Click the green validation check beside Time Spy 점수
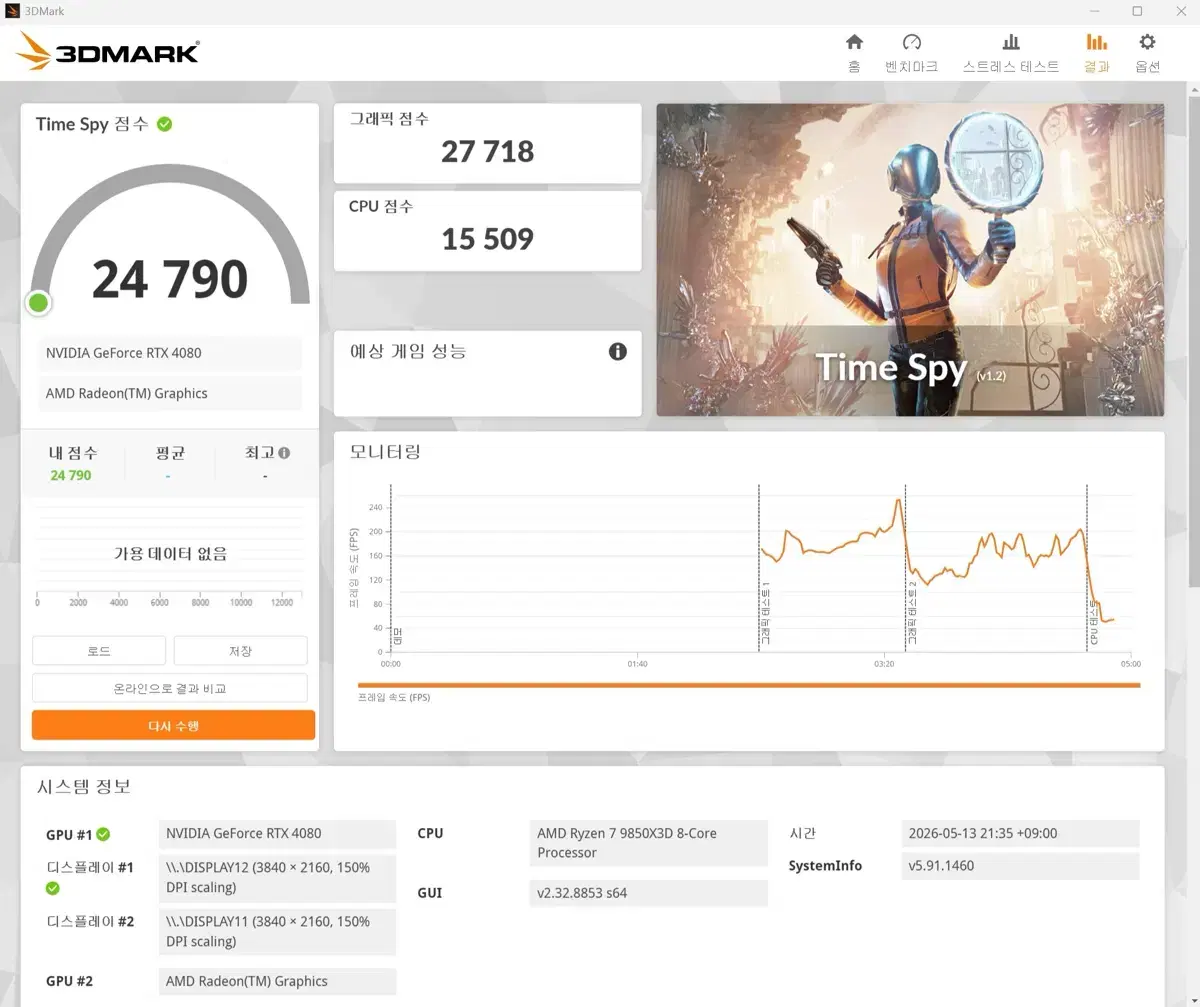1200x1007 pixels. click(164, 124)
